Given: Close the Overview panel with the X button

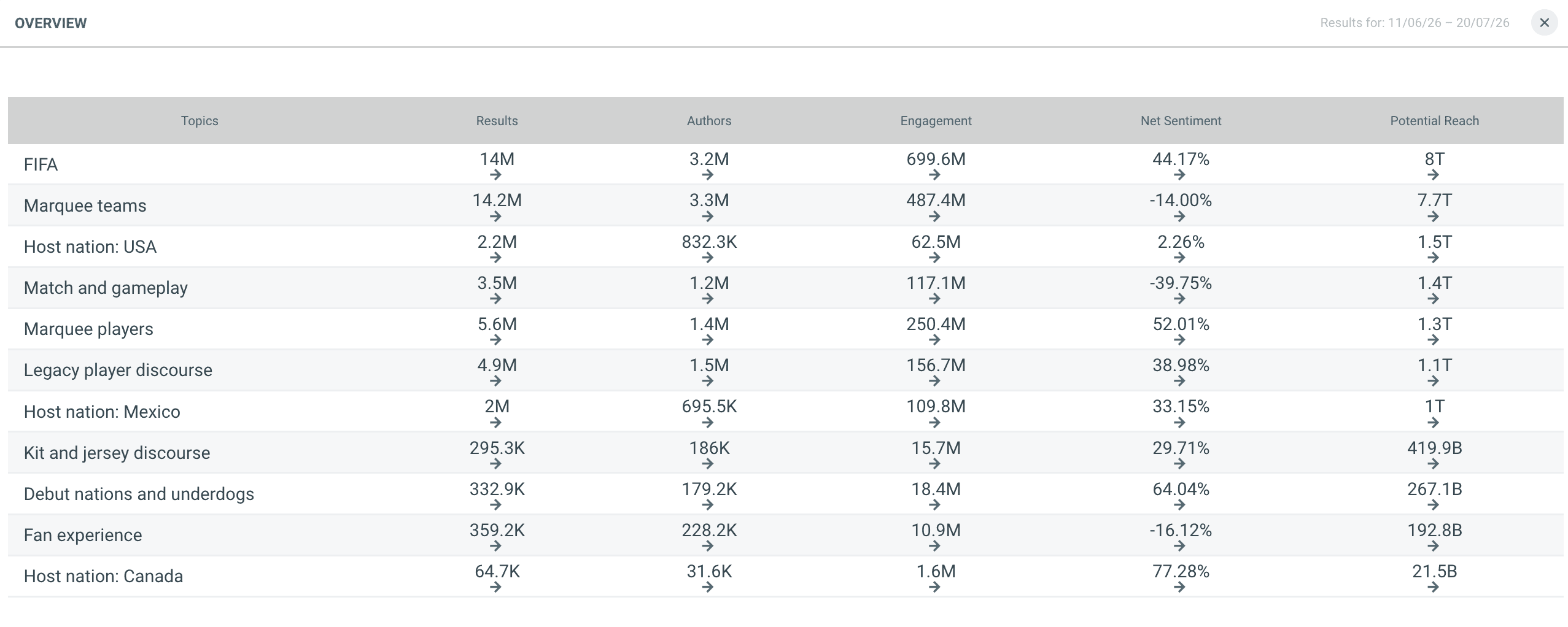Looking at the screenshot, I should click(x=1544, y=23).
